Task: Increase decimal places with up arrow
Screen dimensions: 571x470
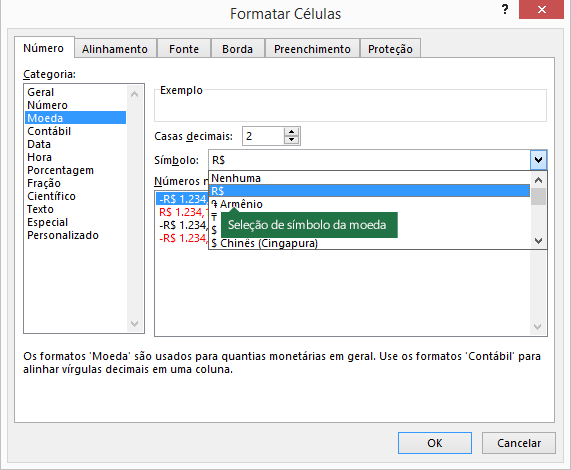Action: pos(291,132)
